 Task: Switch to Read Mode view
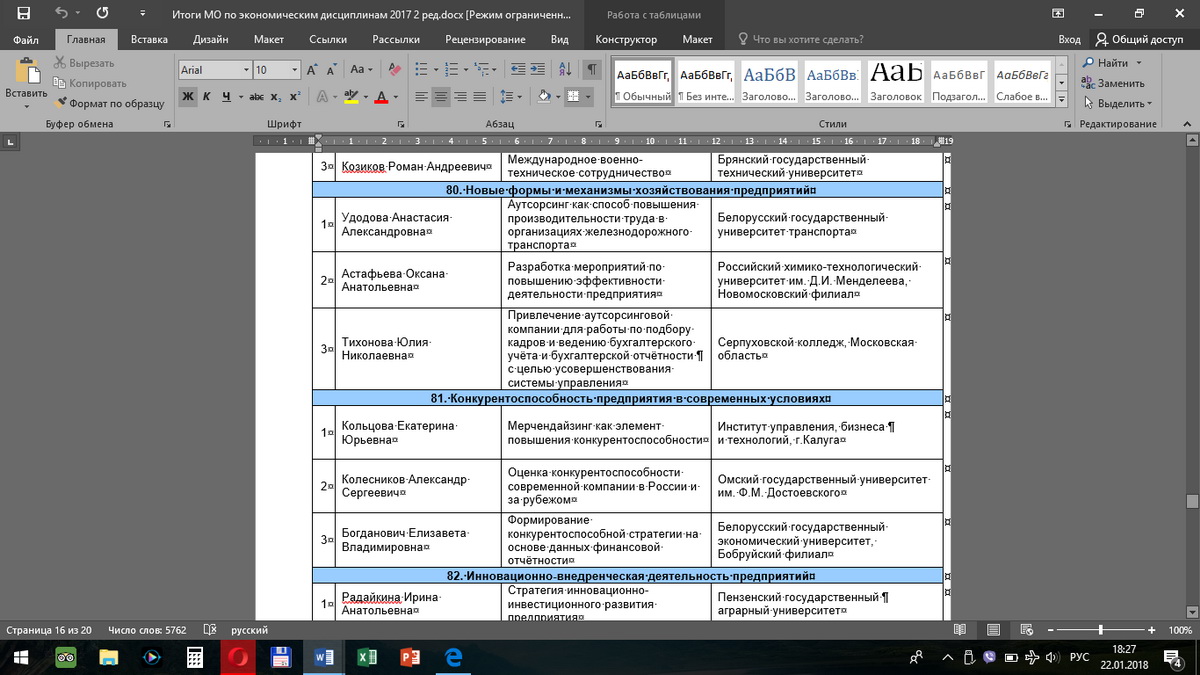click(x=961, y=630)
